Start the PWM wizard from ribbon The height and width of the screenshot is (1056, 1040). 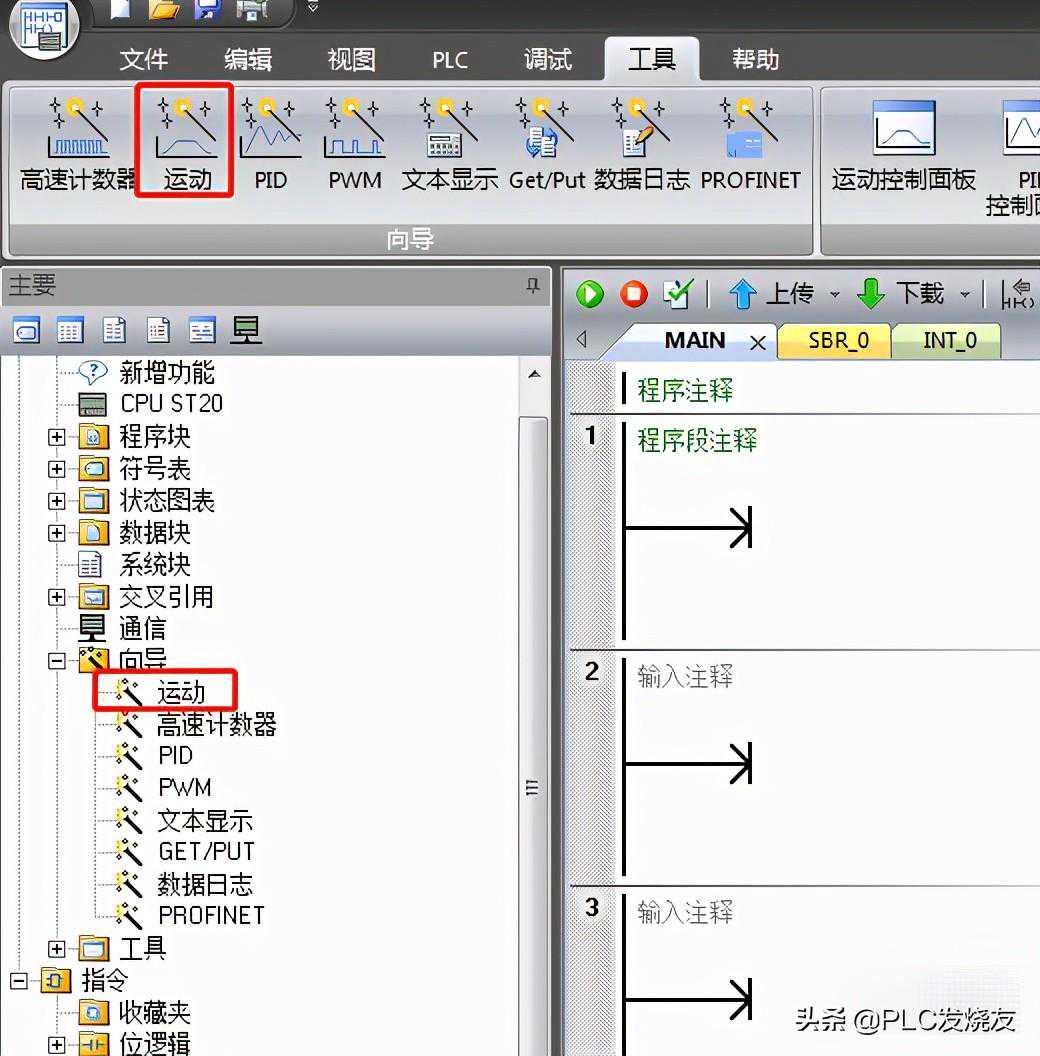(355, 142)
